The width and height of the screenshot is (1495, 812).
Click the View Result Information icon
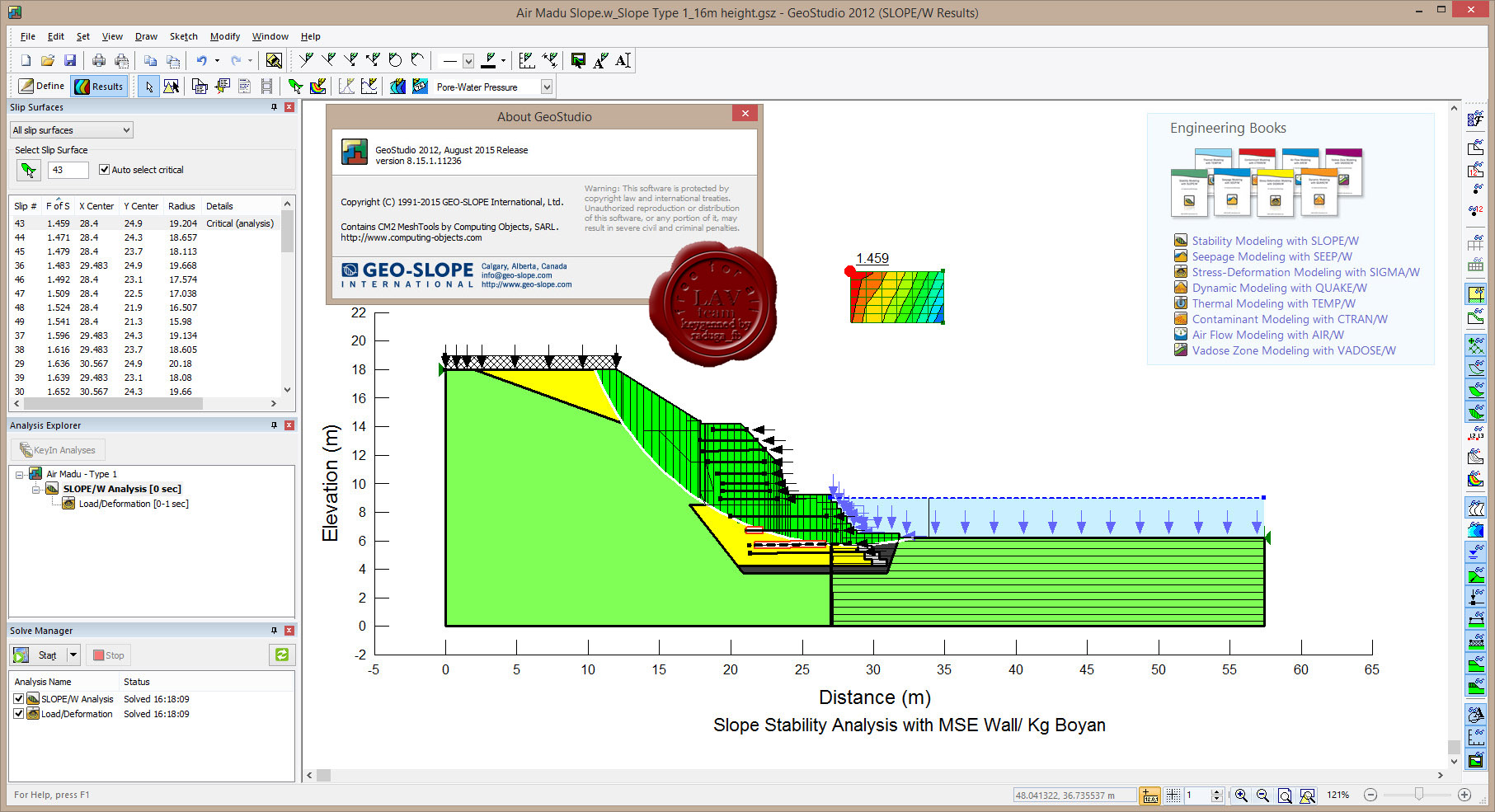[200, 86]
